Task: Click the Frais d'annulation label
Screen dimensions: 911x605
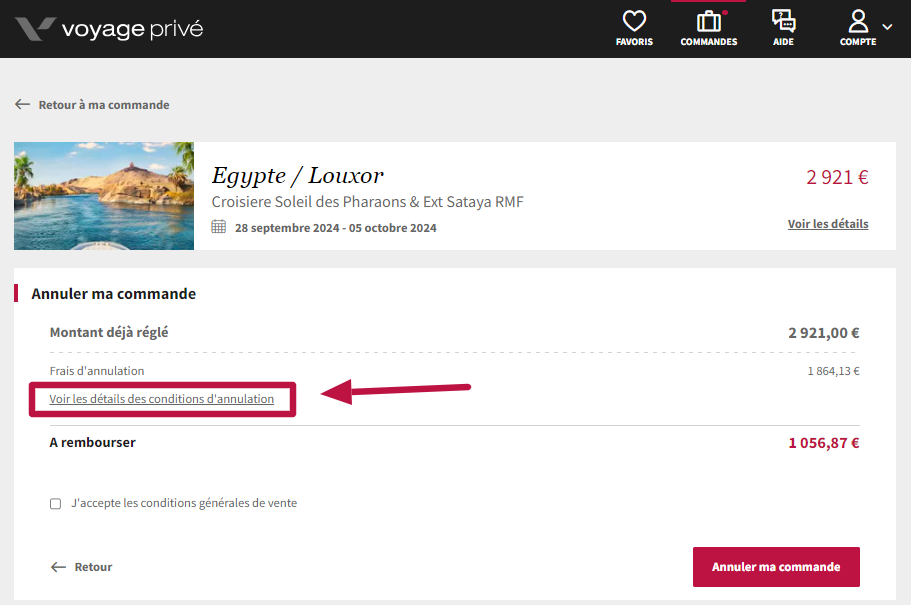Action: tap(97, 371)
